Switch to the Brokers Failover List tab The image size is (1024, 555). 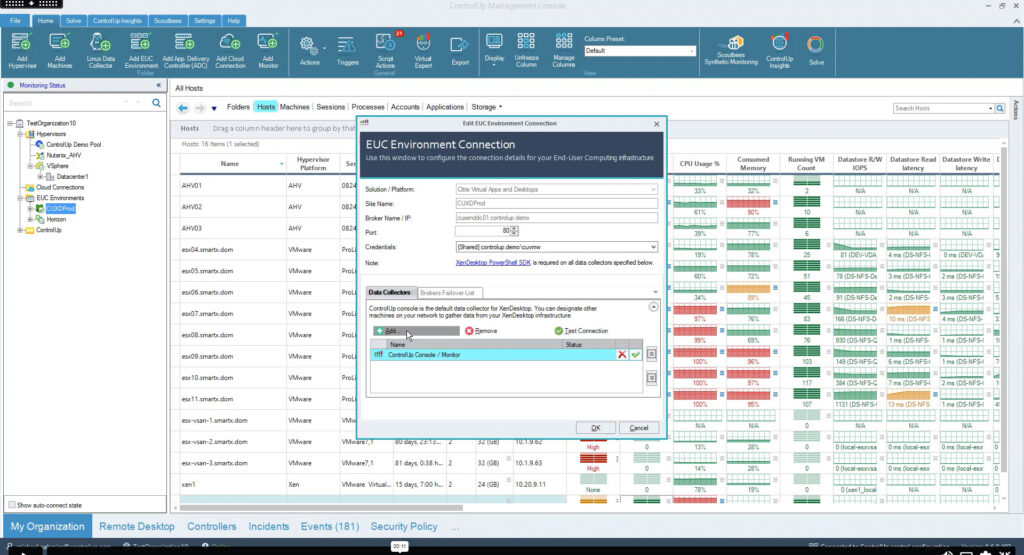tap(449, 292)
